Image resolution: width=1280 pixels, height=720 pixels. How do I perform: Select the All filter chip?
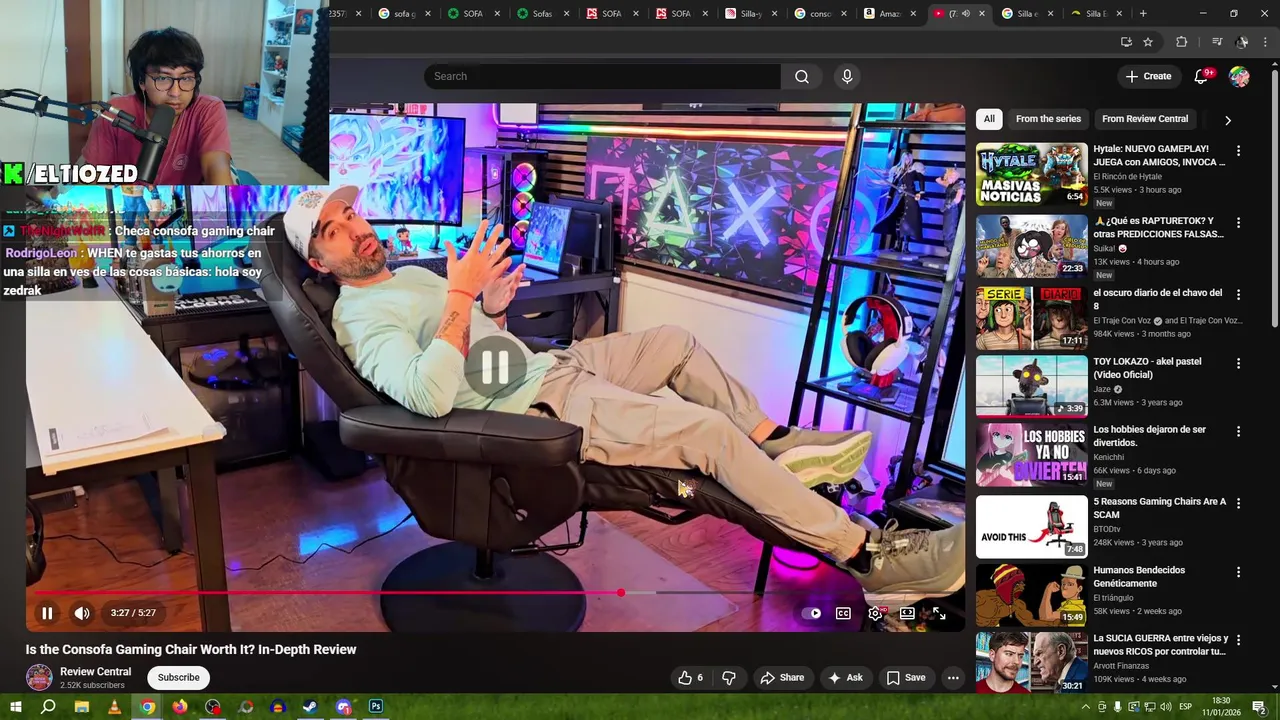(x=989, y=119)
